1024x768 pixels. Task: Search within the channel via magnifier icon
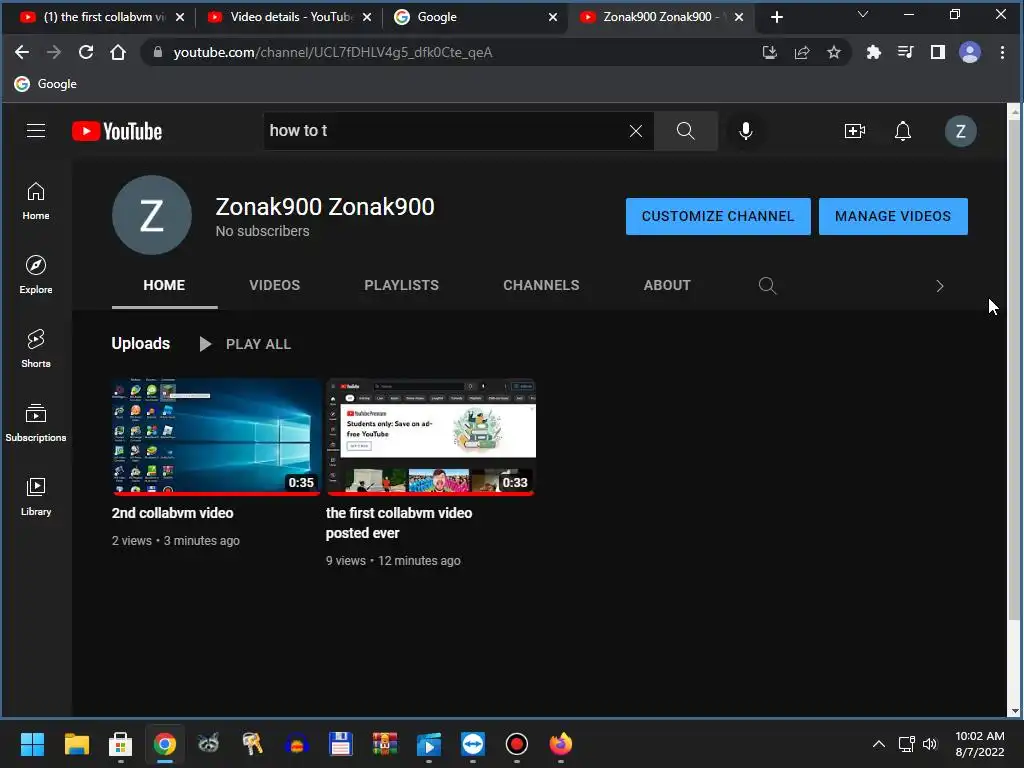pos(767,285)
